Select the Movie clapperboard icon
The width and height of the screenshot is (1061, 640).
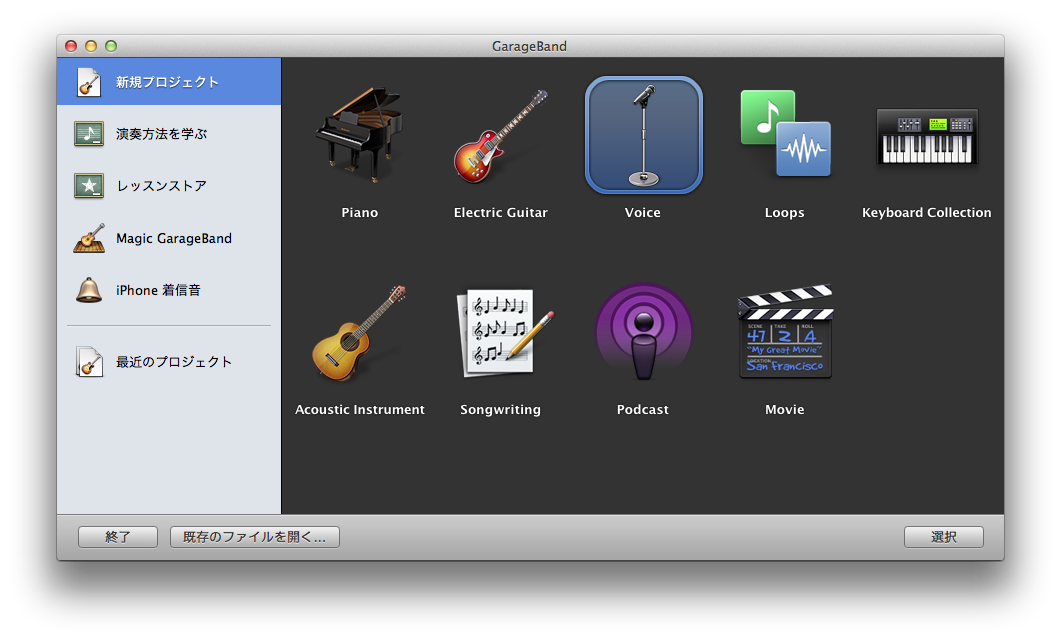[x=785, y=331]
